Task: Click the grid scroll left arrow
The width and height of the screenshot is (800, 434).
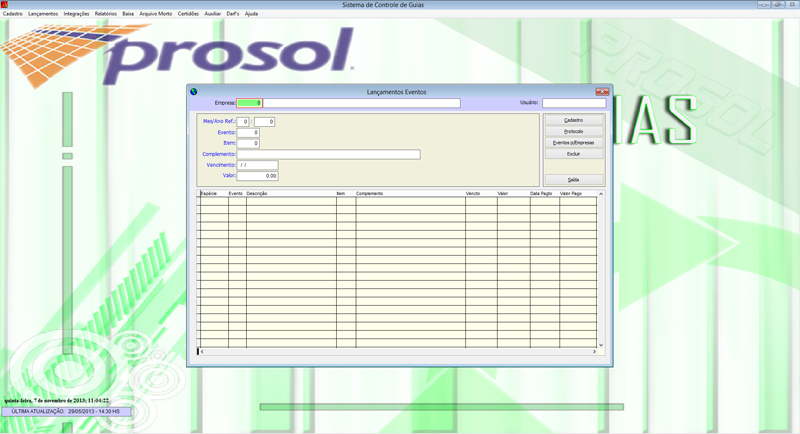Action: [202, 351]
